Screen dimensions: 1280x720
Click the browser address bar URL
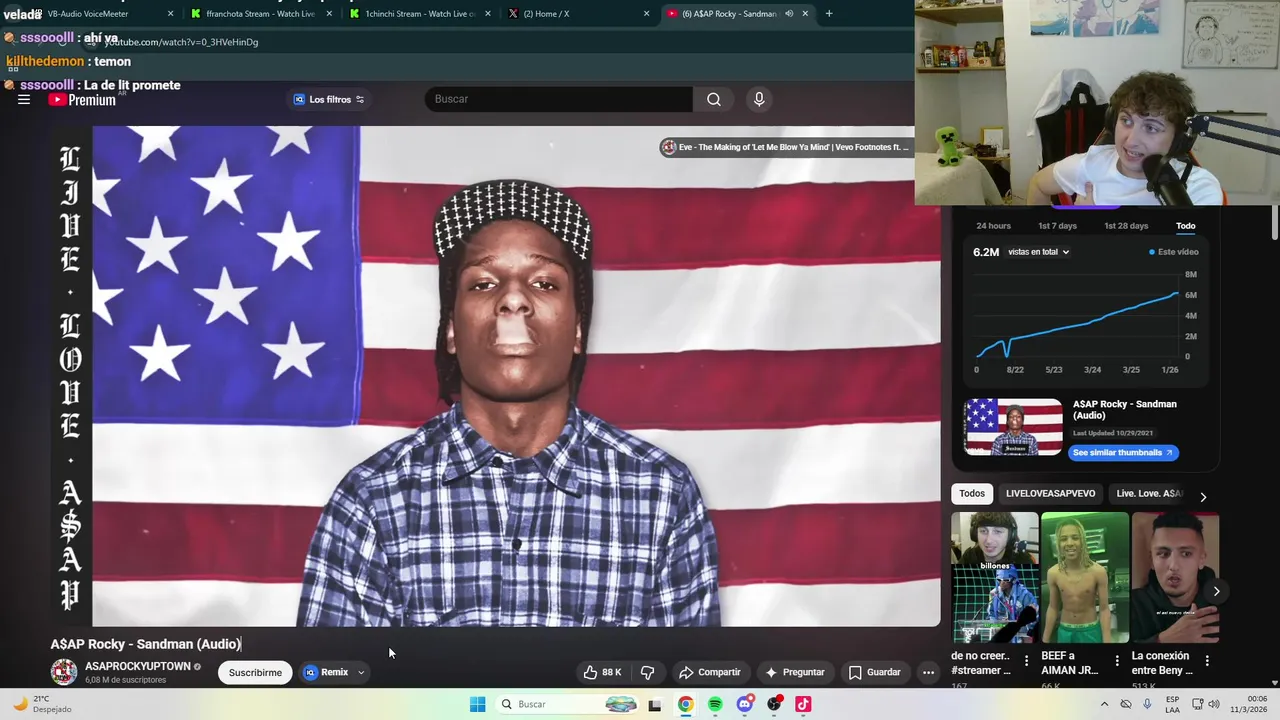click(181, 42)
